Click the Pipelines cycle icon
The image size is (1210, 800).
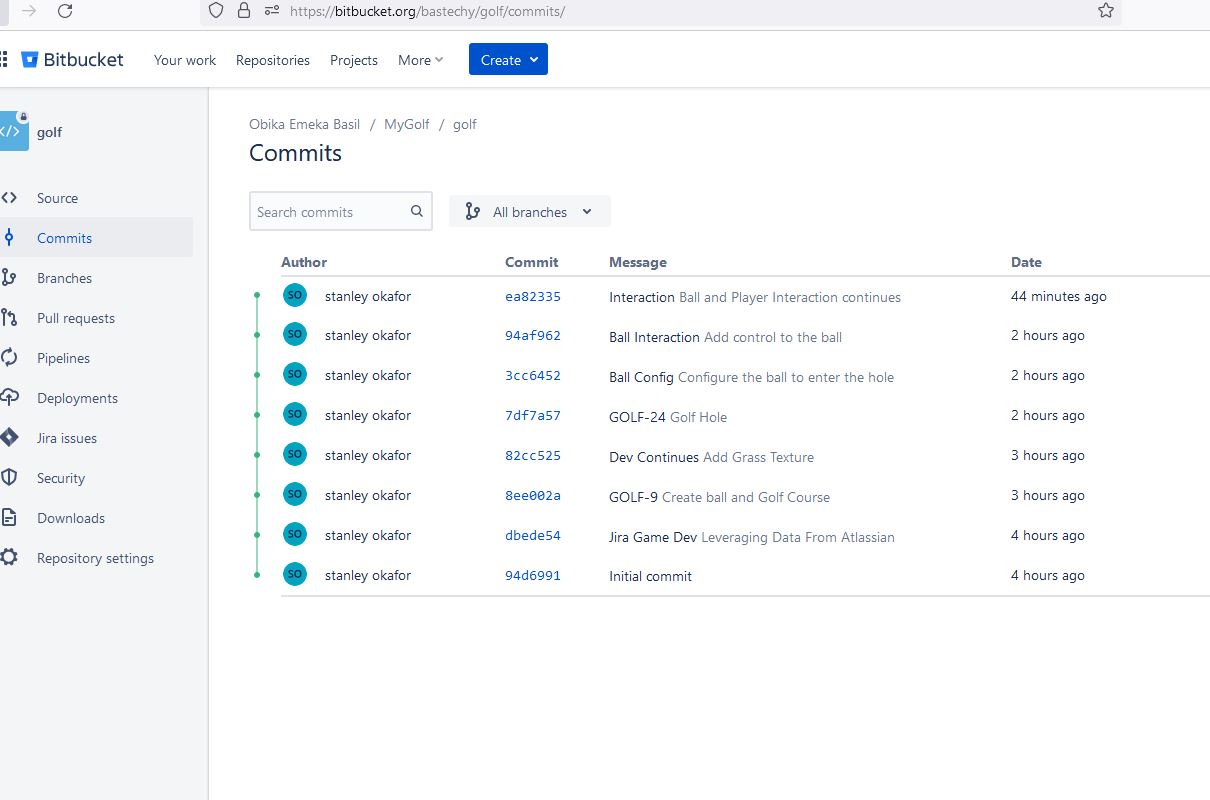click(x=9, y=358)
